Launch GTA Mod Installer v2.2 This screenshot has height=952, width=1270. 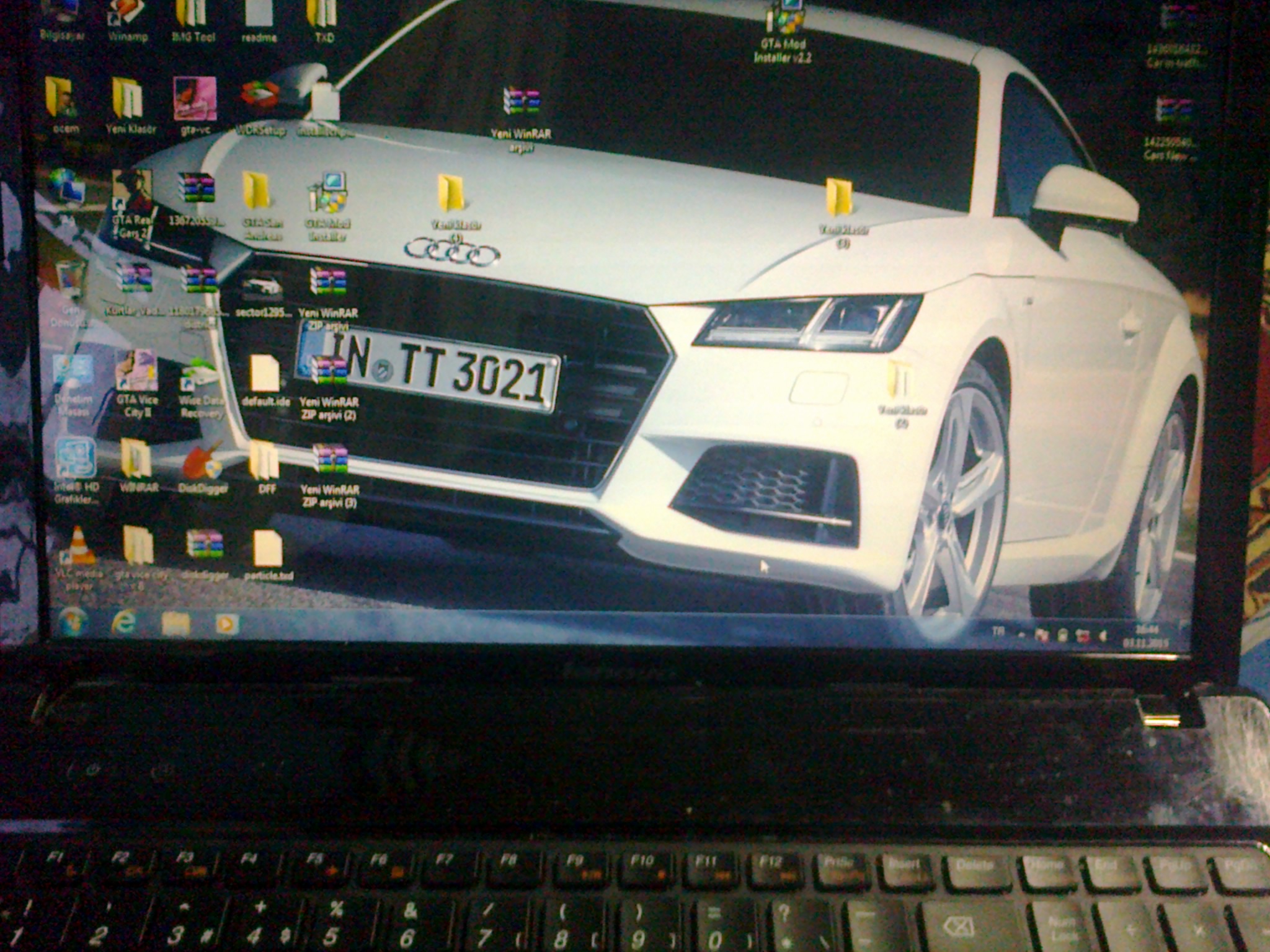click(x=783, y=31)
